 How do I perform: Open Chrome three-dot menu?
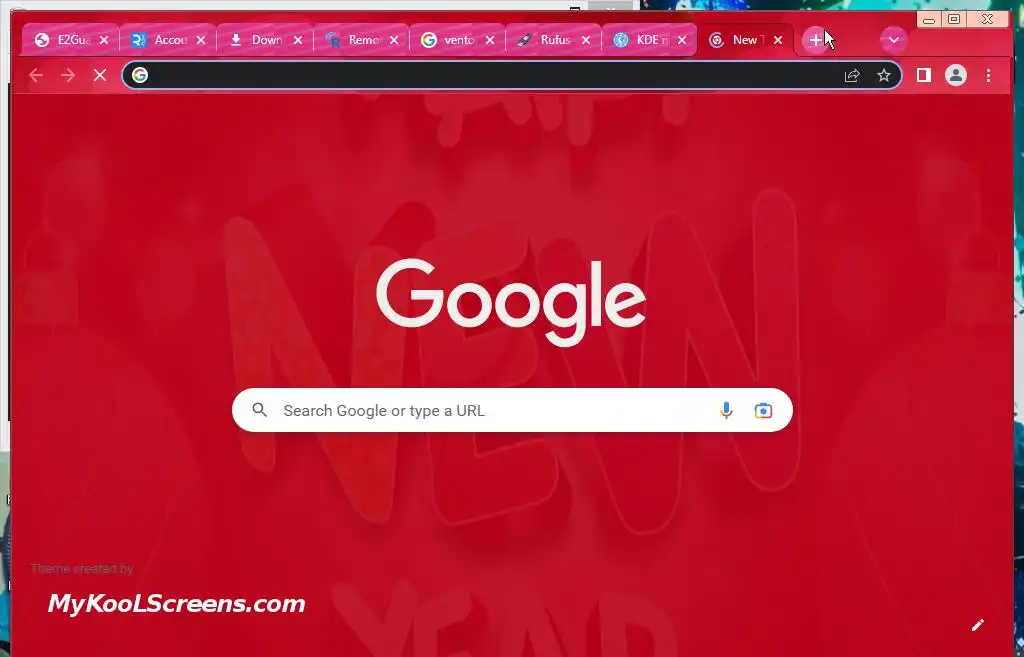pos(988,76)
